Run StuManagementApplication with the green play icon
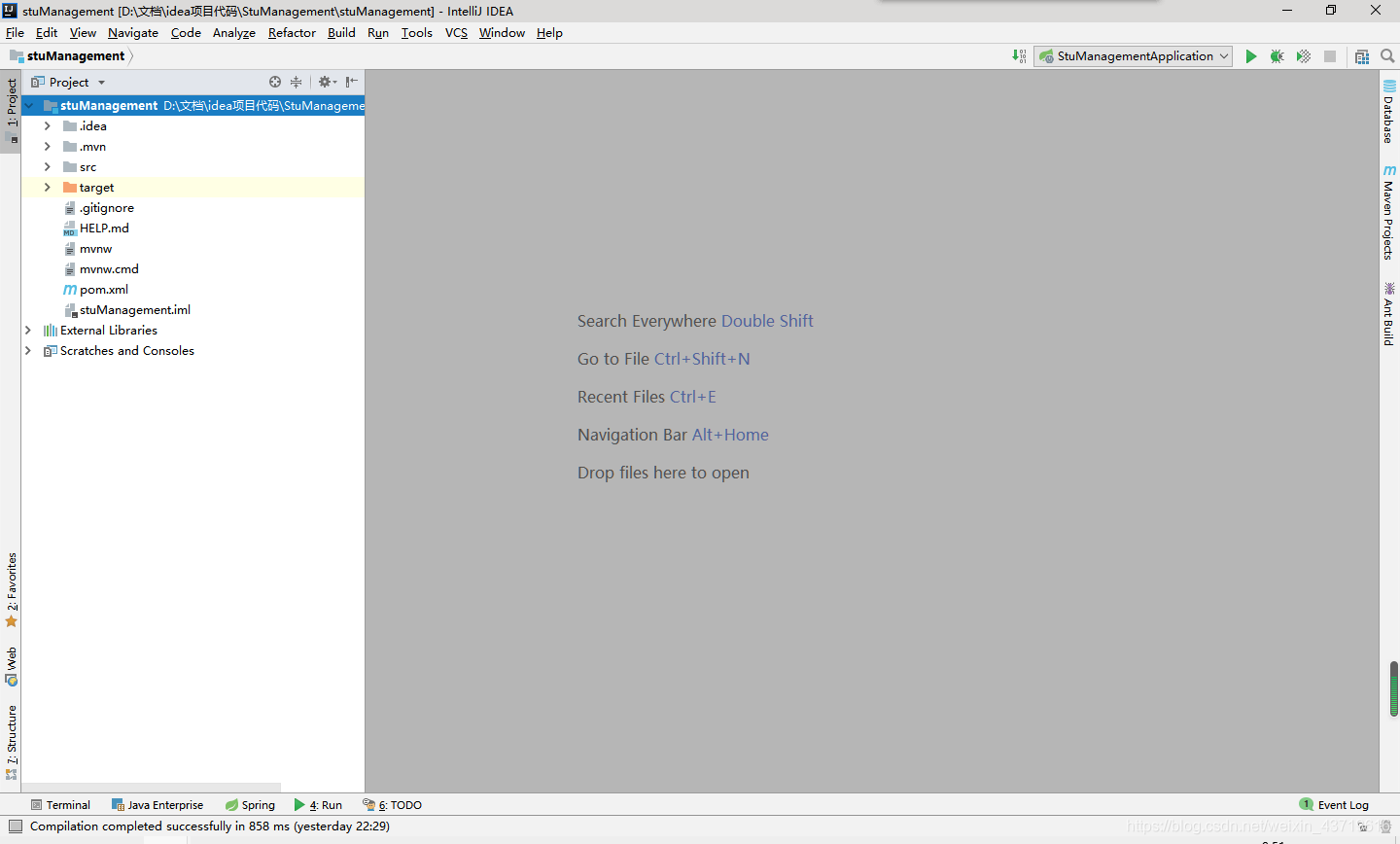 coord(1251,56)
